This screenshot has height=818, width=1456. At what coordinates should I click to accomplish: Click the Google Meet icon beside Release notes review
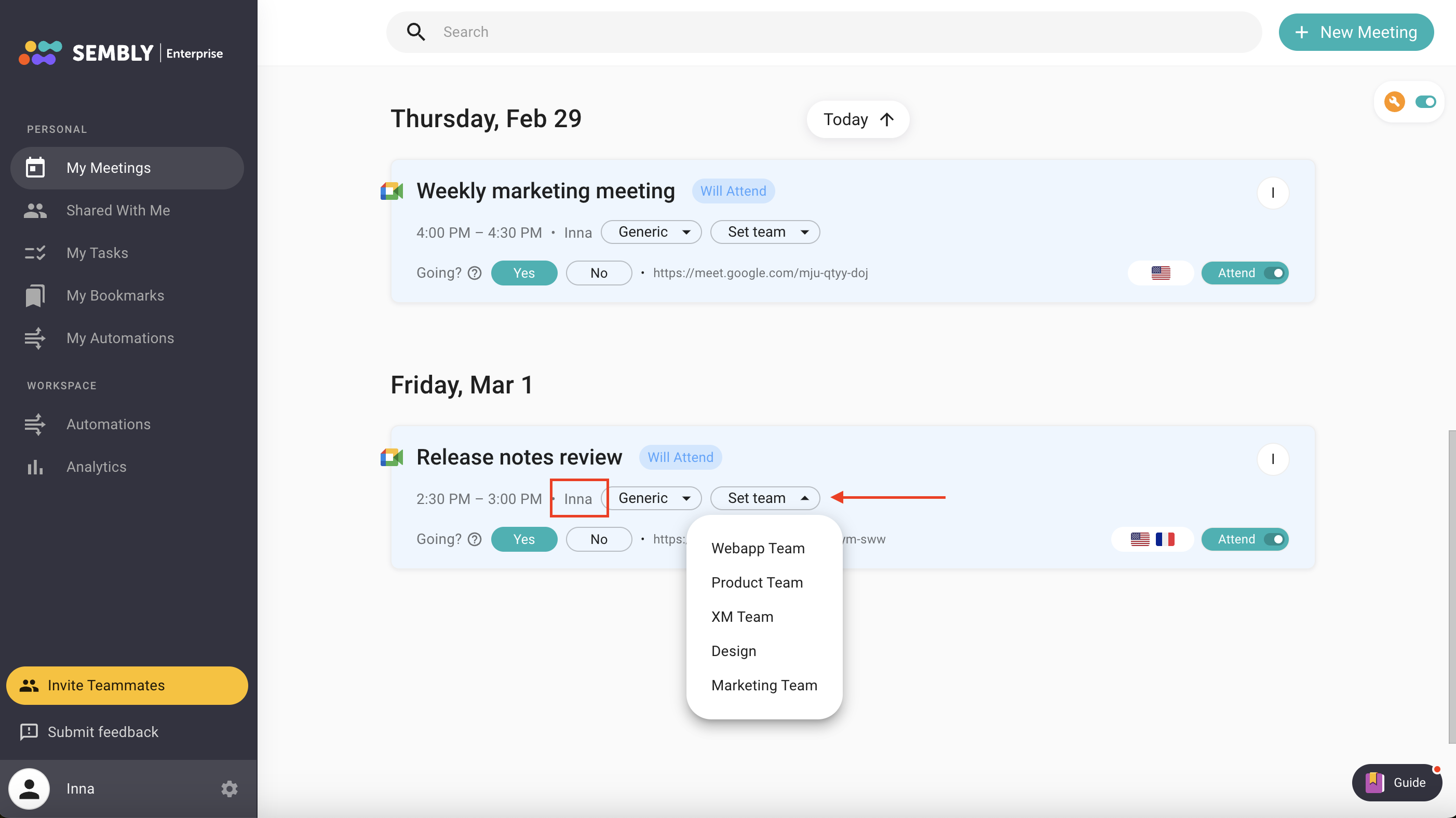click(x=391, y=457)
